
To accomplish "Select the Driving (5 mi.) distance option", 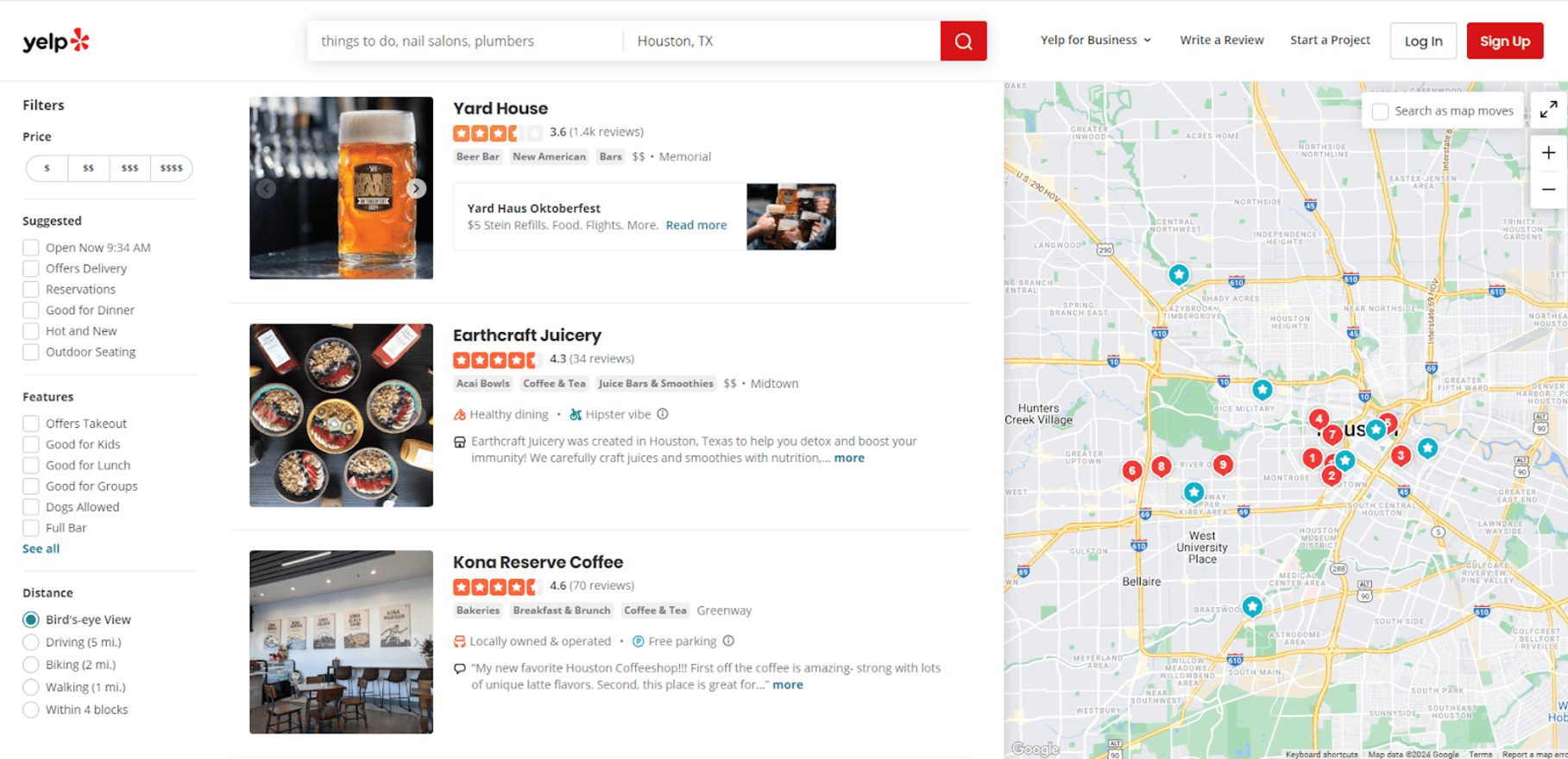I will point(31,642).
